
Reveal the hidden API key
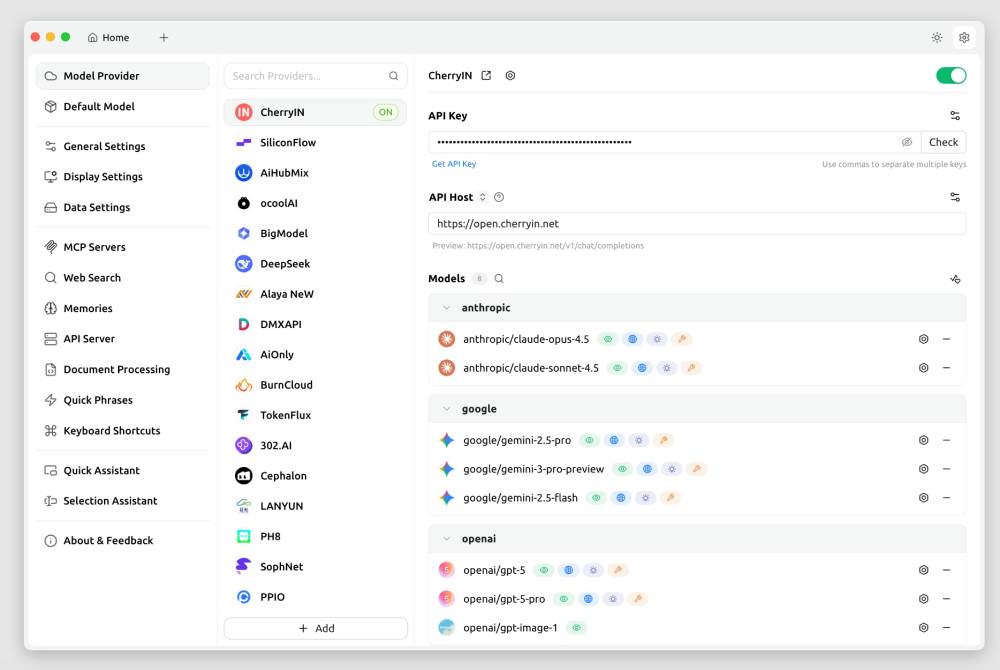pos(907,142)
